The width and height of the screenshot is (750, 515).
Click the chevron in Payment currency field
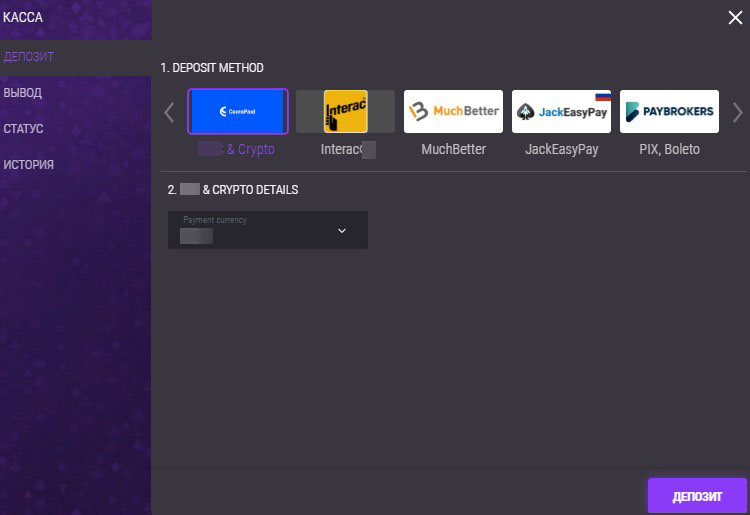(x=342, y=231)
